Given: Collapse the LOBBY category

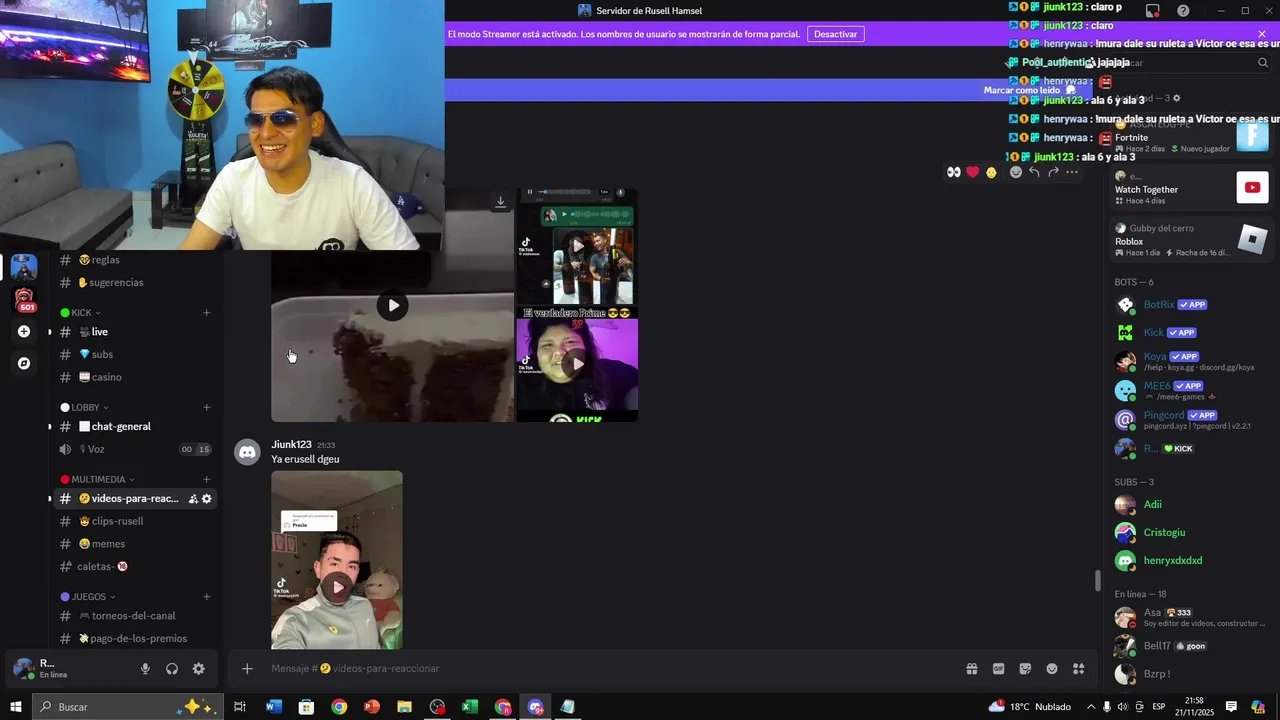Looking at the screenshot, I should [x=84, y=408].
